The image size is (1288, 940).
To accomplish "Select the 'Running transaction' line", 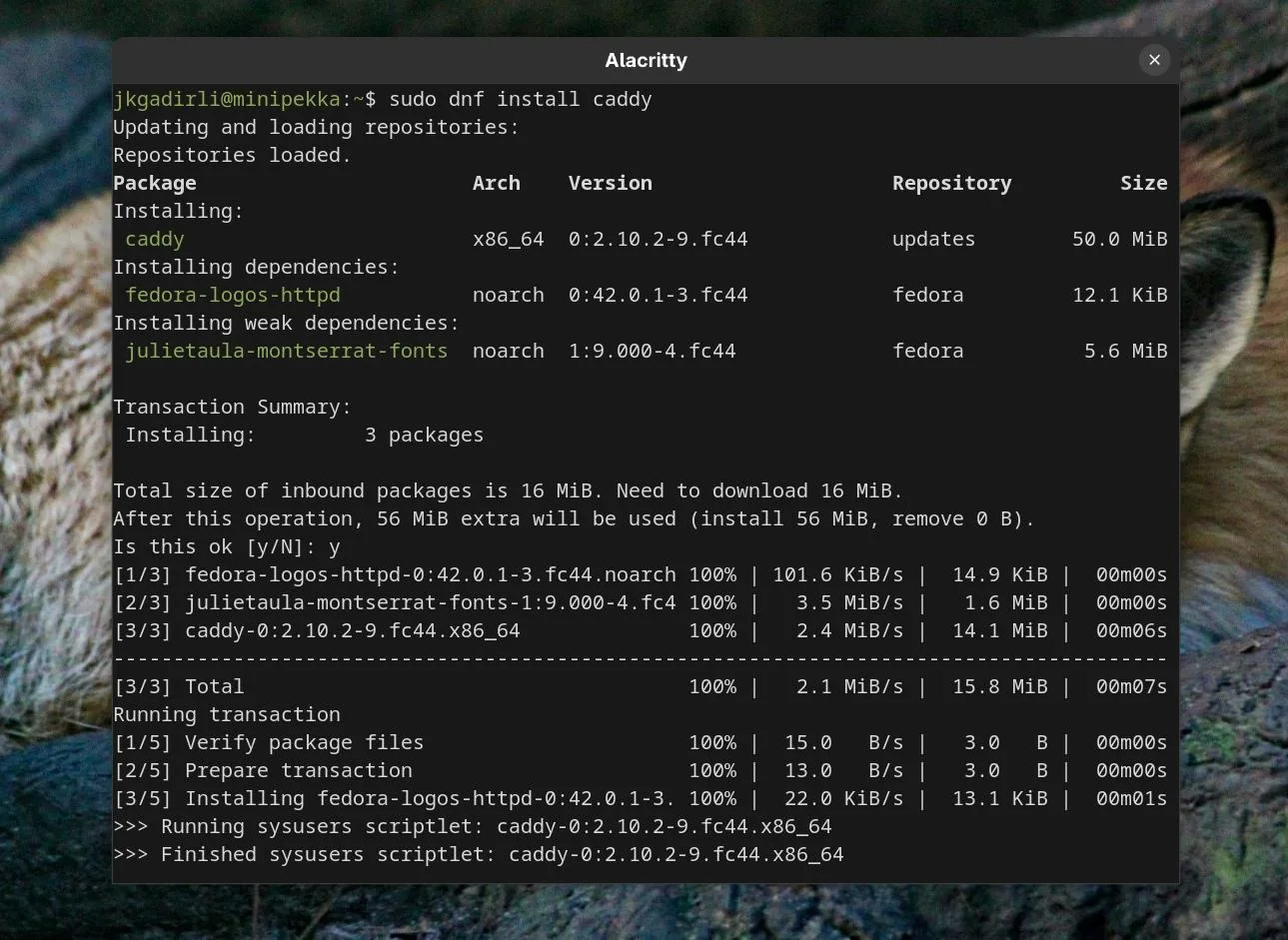I will click(227, 714).
